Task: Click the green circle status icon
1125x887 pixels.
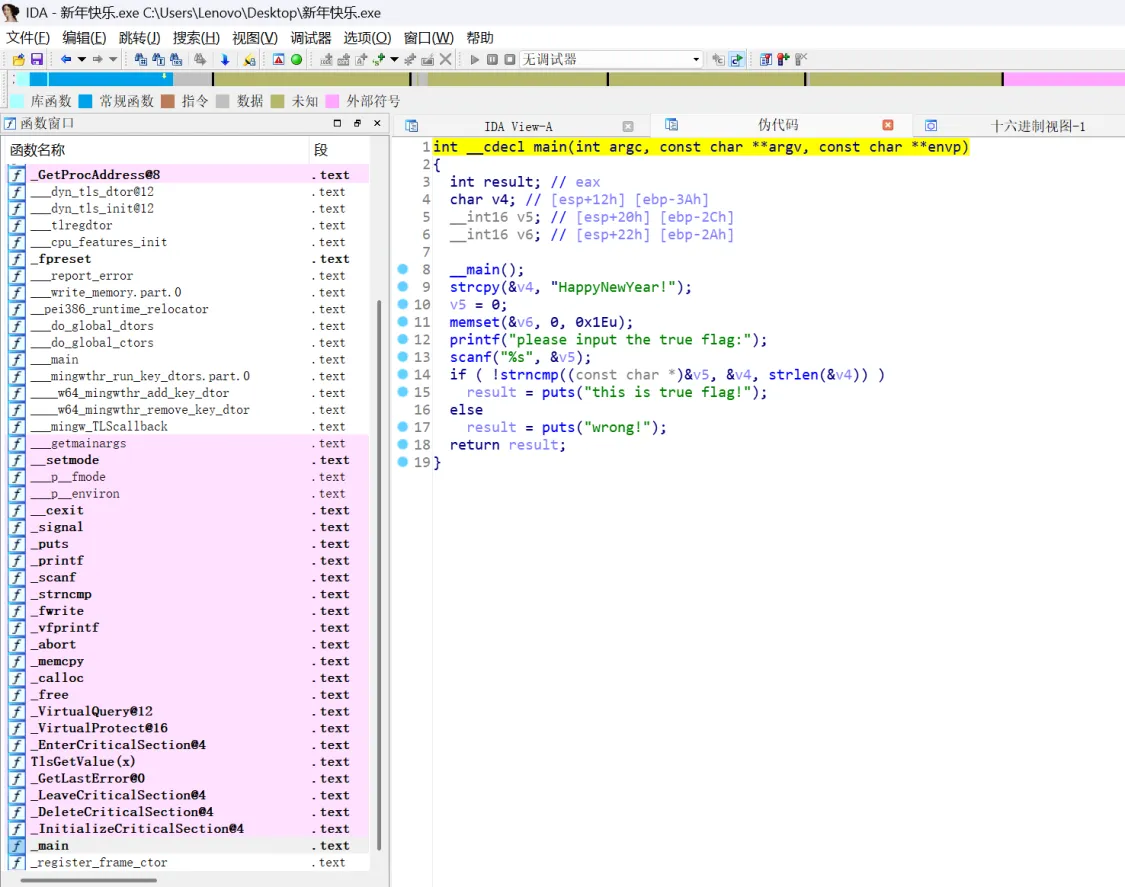Action: (x=296, y=60)
